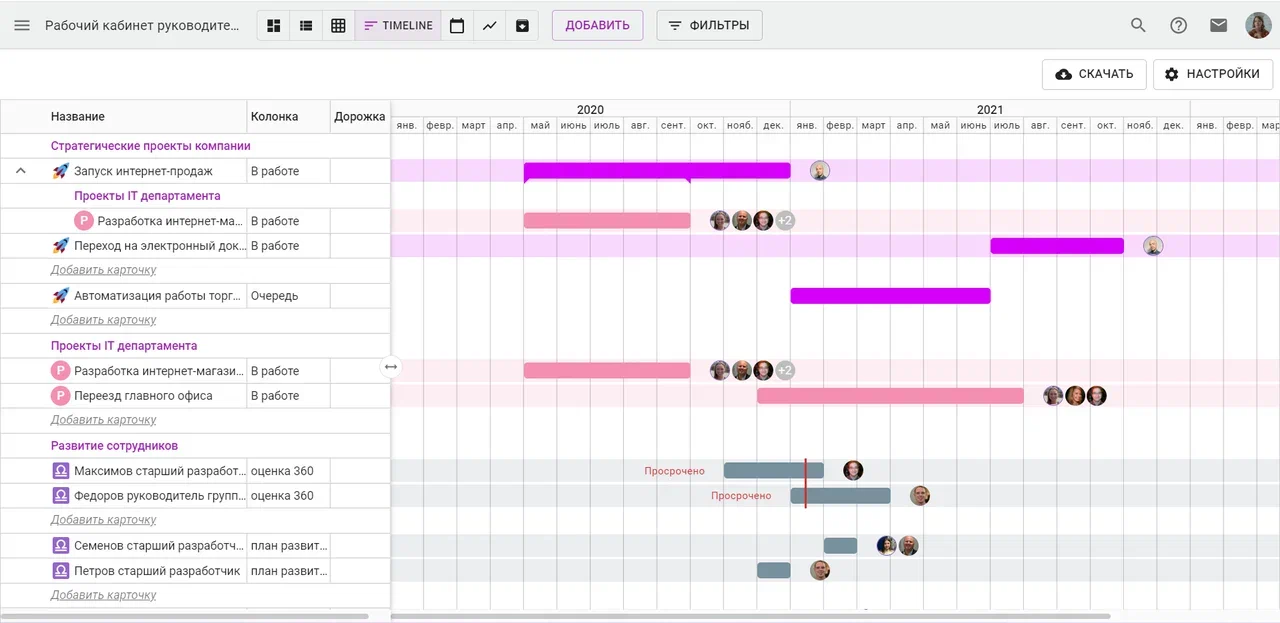Image resolution: width=1280 pixels, height=623 pixels.
Task: Click assignee avatar next to Петров bar
Action: point(820,571)
